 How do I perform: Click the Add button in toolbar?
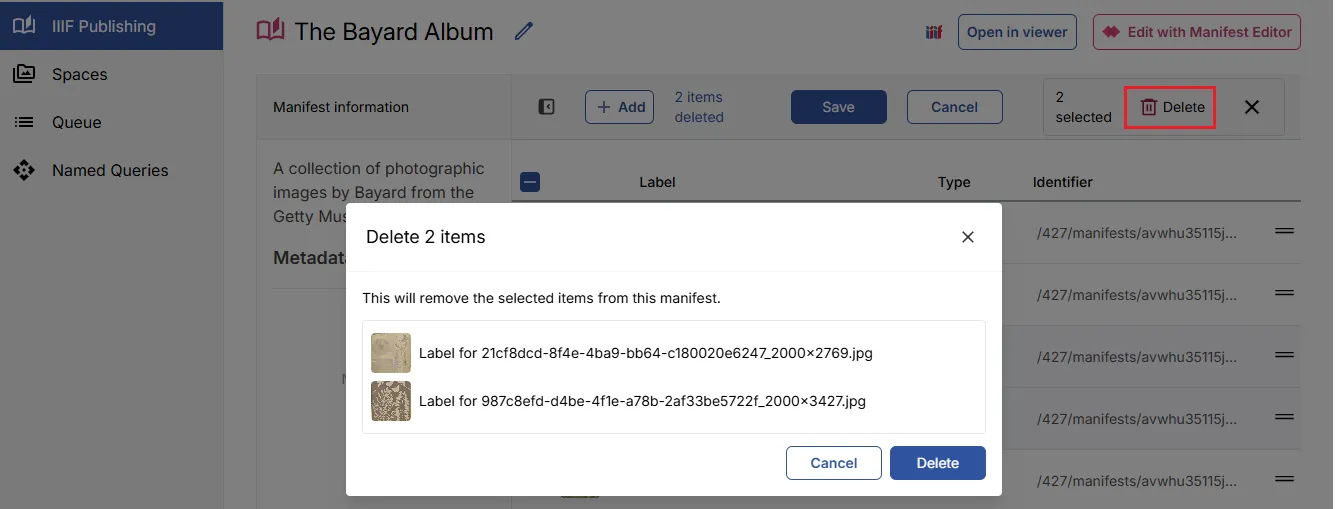point(619,107)
